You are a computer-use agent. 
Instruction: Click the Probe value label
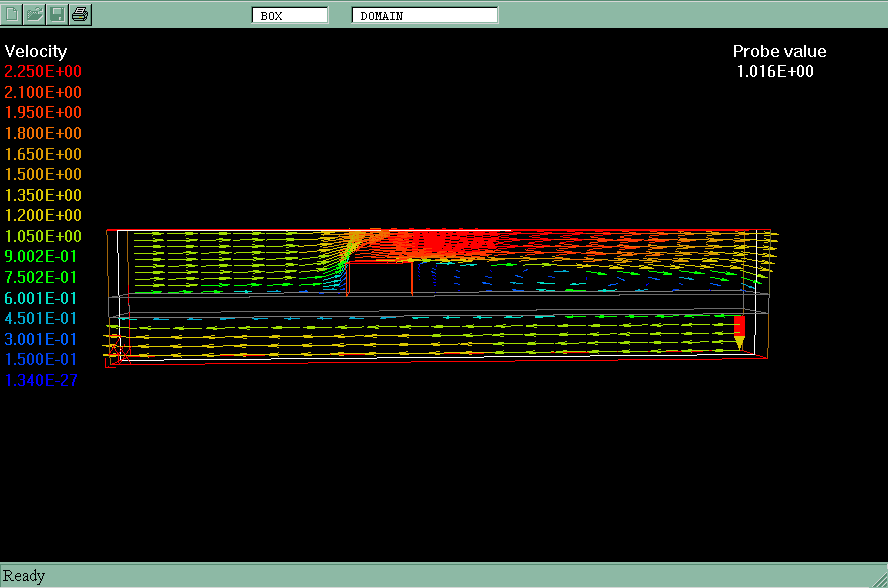pos(779,51)
